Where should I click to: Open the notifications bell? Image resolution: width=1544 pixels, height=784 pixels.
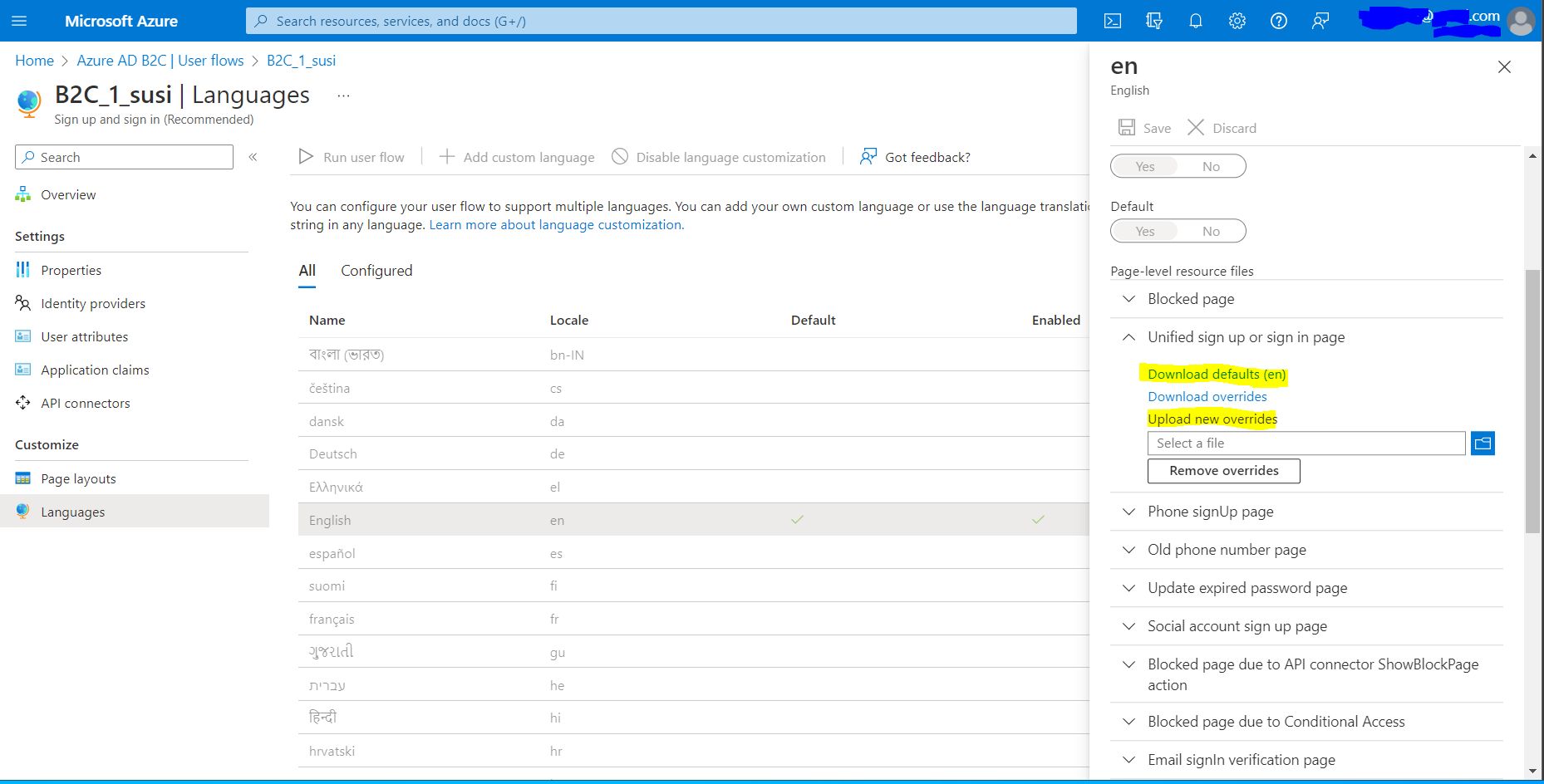(x=1195, y=21)
